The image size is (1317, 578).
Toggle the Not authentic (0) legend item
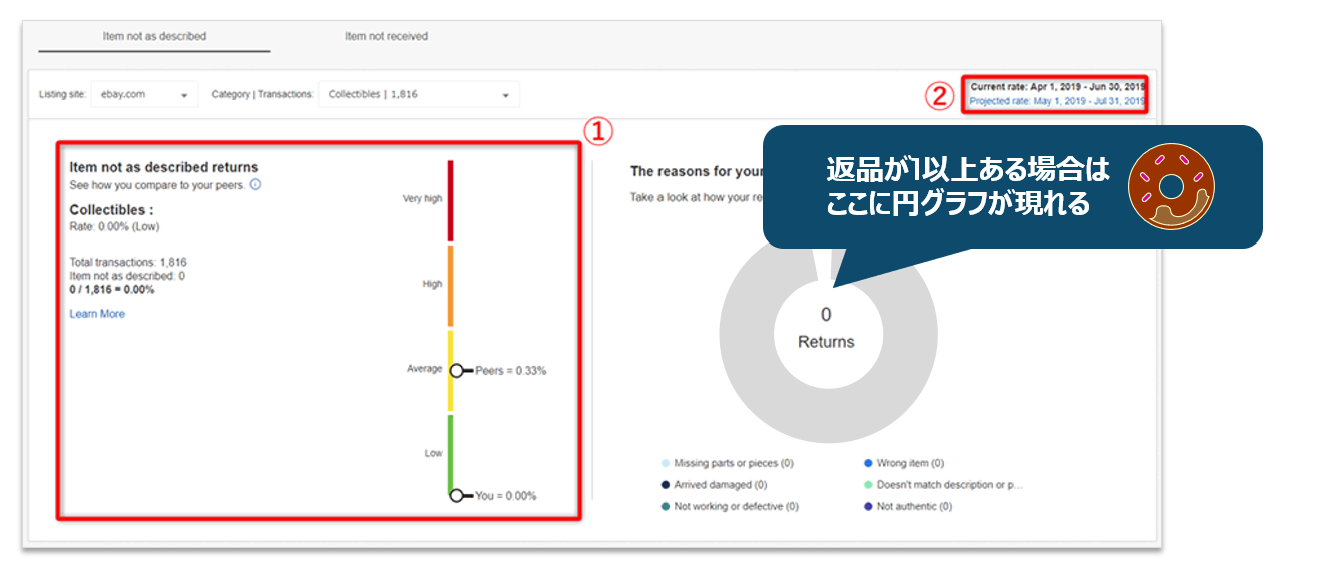908,507
